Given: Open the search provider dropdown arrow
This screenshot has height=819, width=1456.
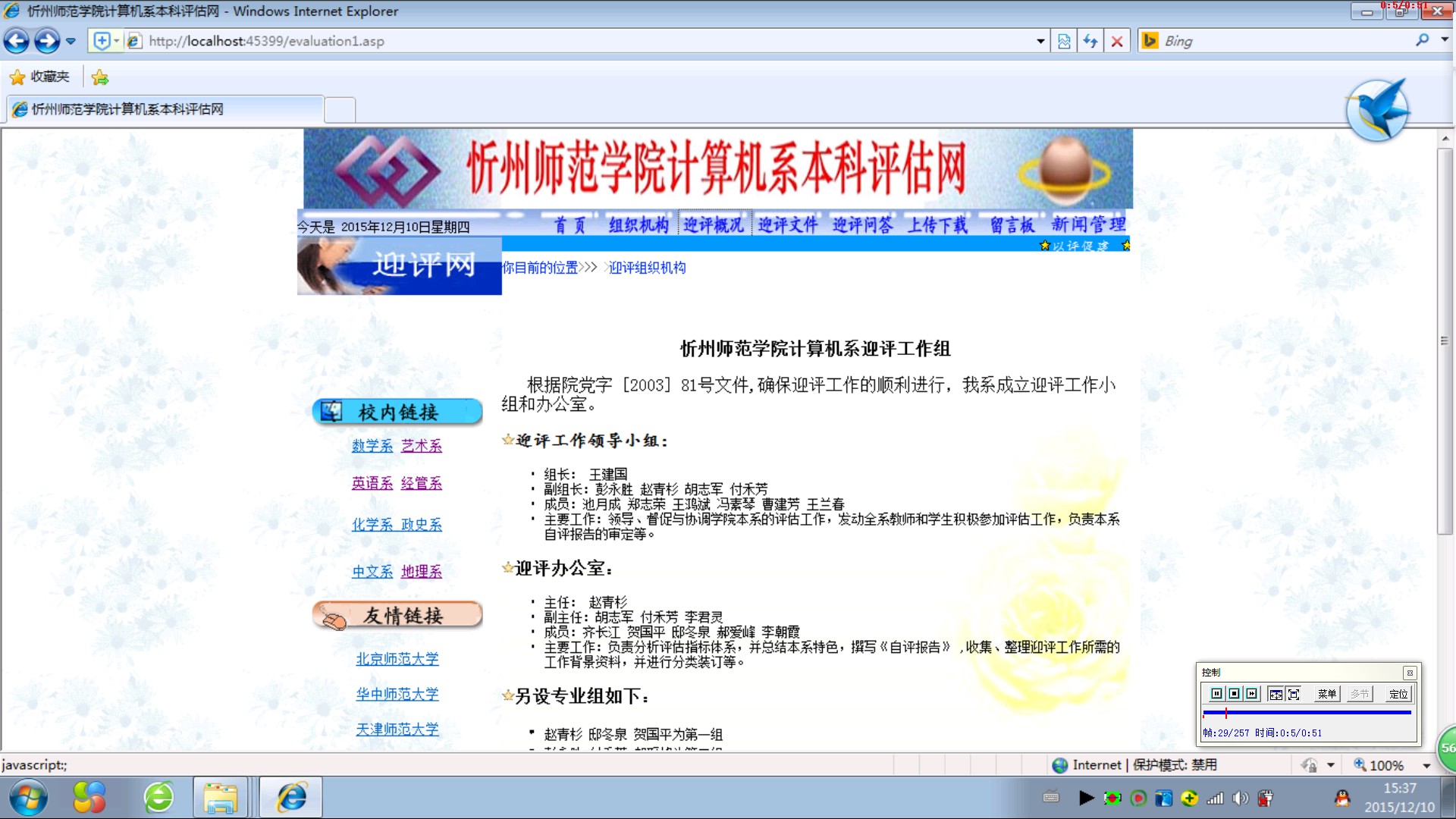Looking at the screenshot, I should [1445, 40].
